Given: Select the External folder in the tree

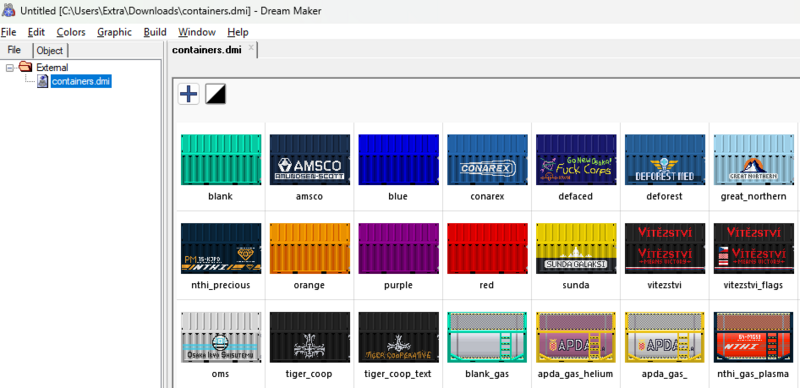Looking at the screenshot, I should pos(52,67).
